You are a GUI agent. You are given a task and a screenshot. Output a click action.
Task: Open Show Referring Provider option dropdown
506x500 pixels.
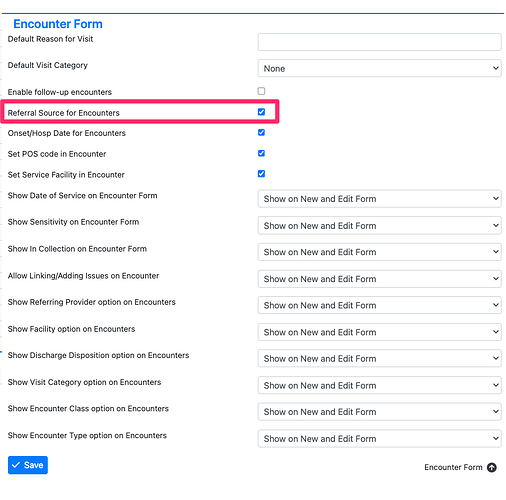379,305
